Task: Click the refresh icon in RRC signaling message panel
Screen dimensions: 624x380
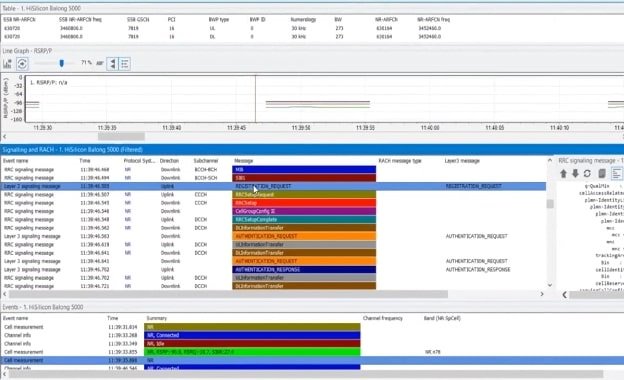Action: (587, 173)
